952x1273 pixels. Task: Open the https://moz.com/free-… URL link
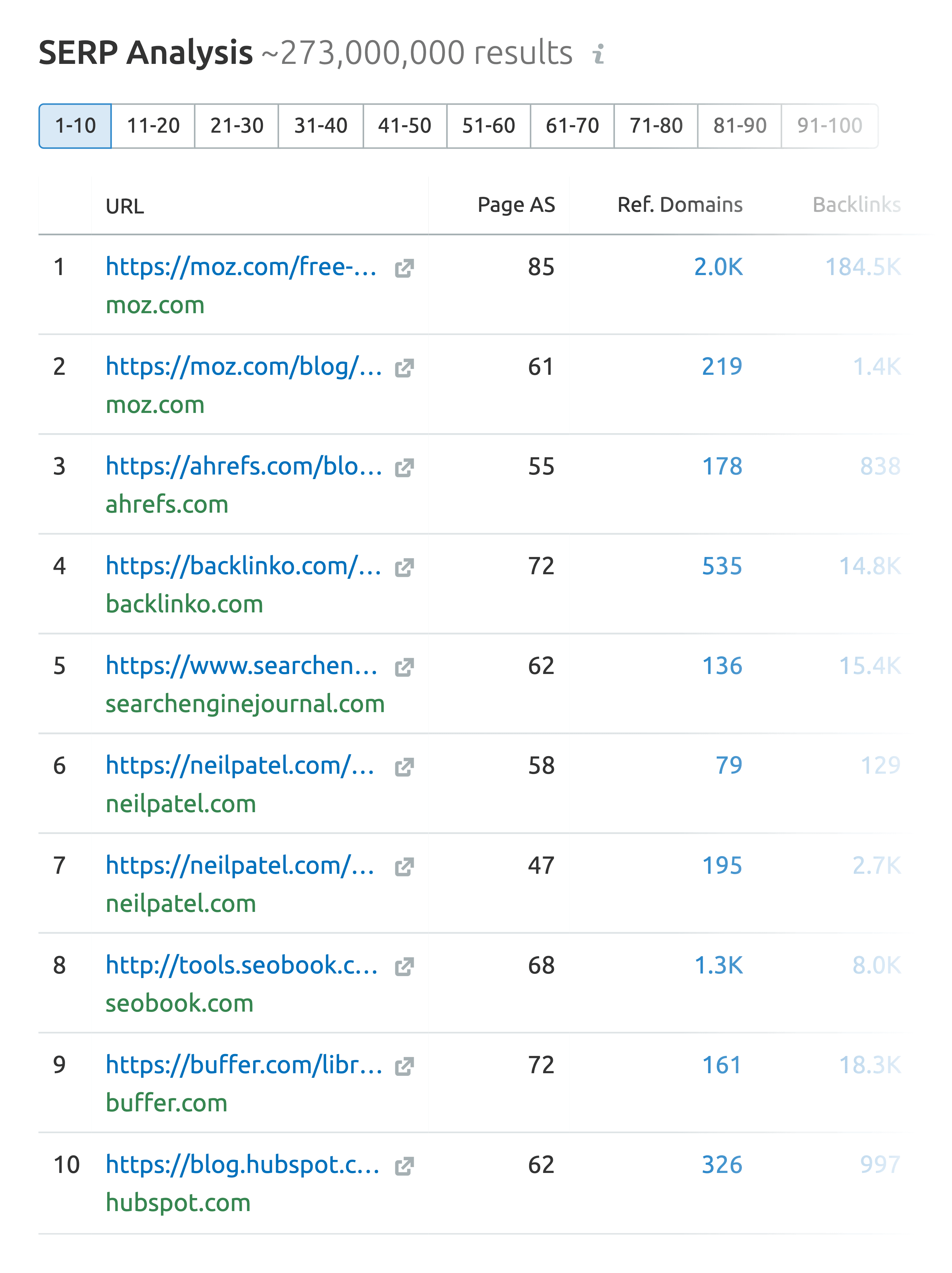pos(241,267)
